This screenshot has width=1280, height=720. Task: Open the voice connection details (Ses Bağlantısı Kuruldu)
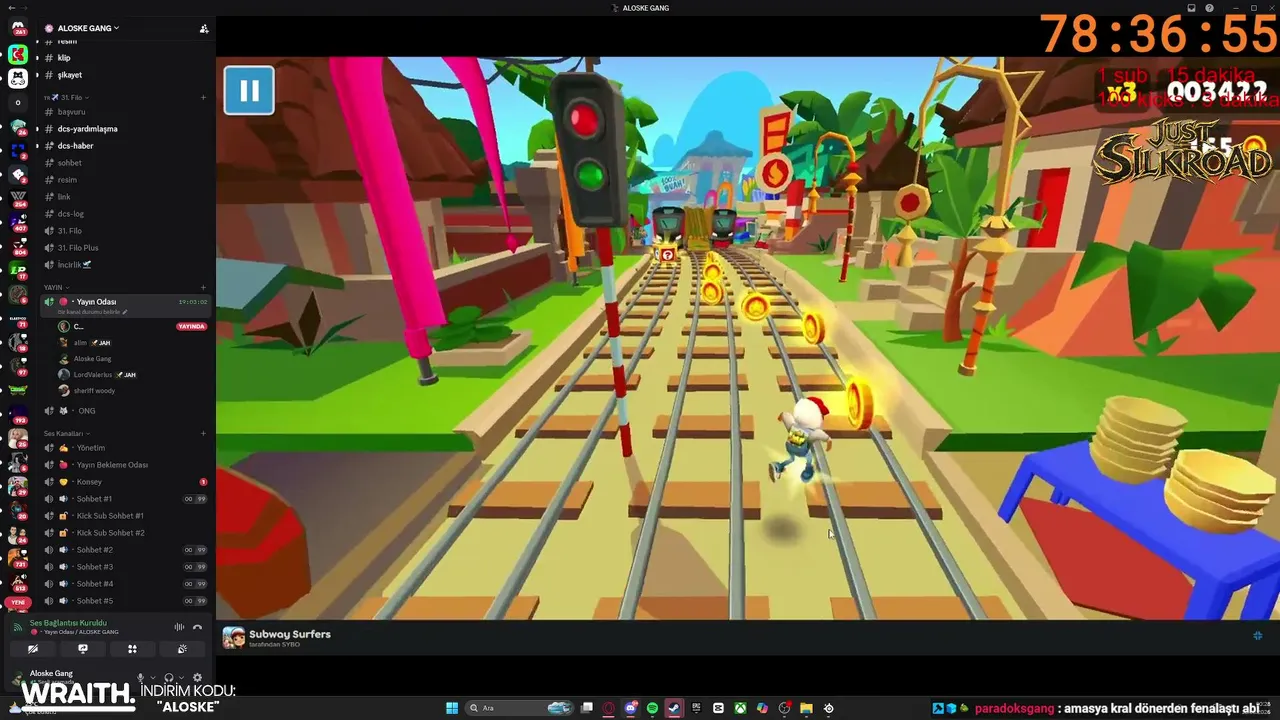68,623
